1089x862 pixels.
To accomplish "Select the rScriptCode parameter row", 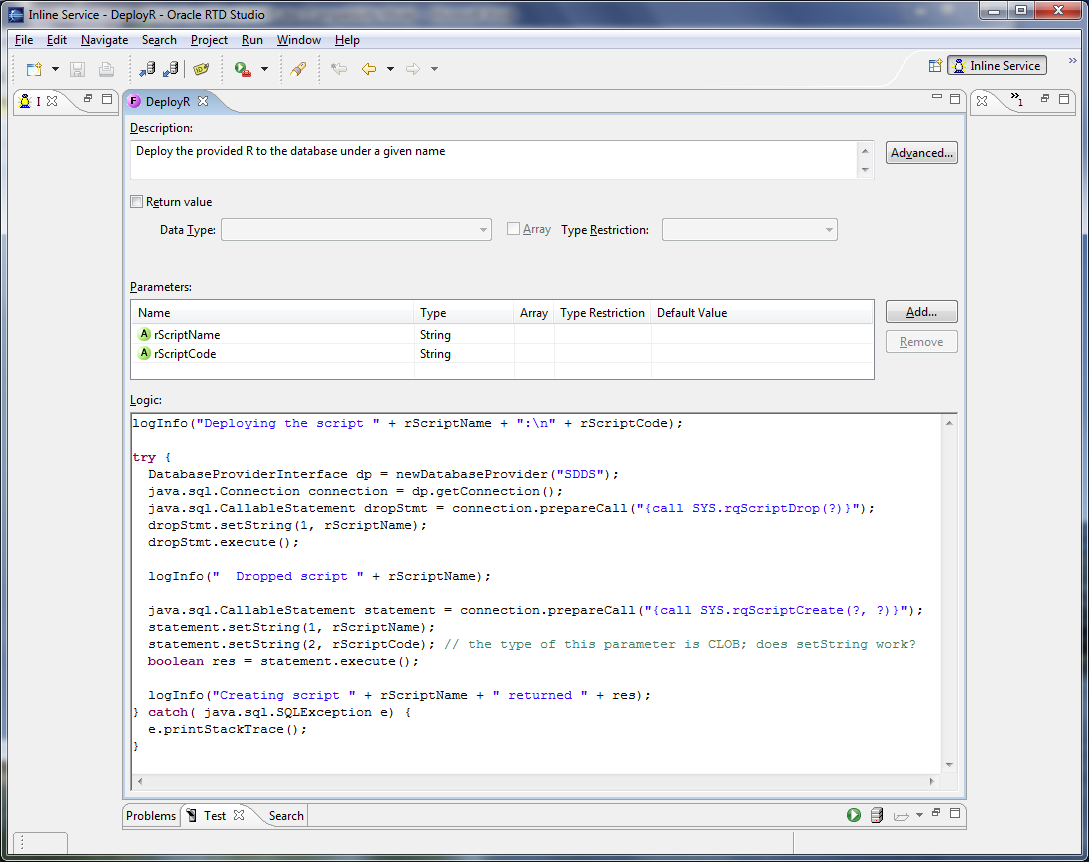I will pyautogui.click(x=186, y=354).
